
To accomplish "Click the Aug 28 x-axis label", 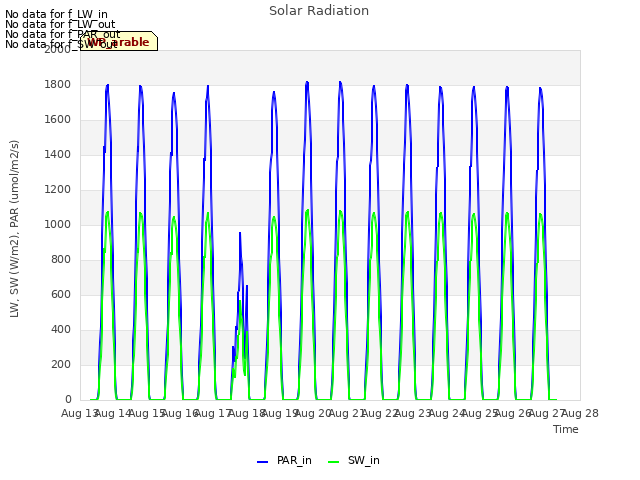I will (x=580, y=413).
